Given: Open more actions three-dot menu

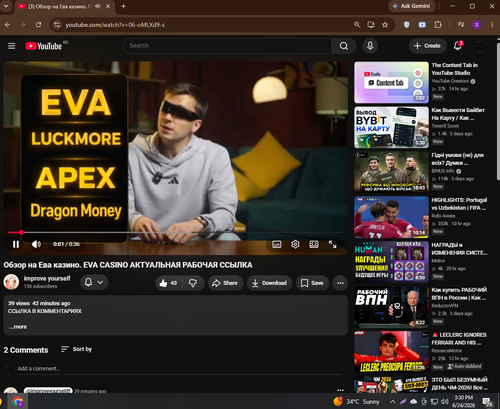Looking at the screenshot, I should pyautogui.click(x=340, y=283).
